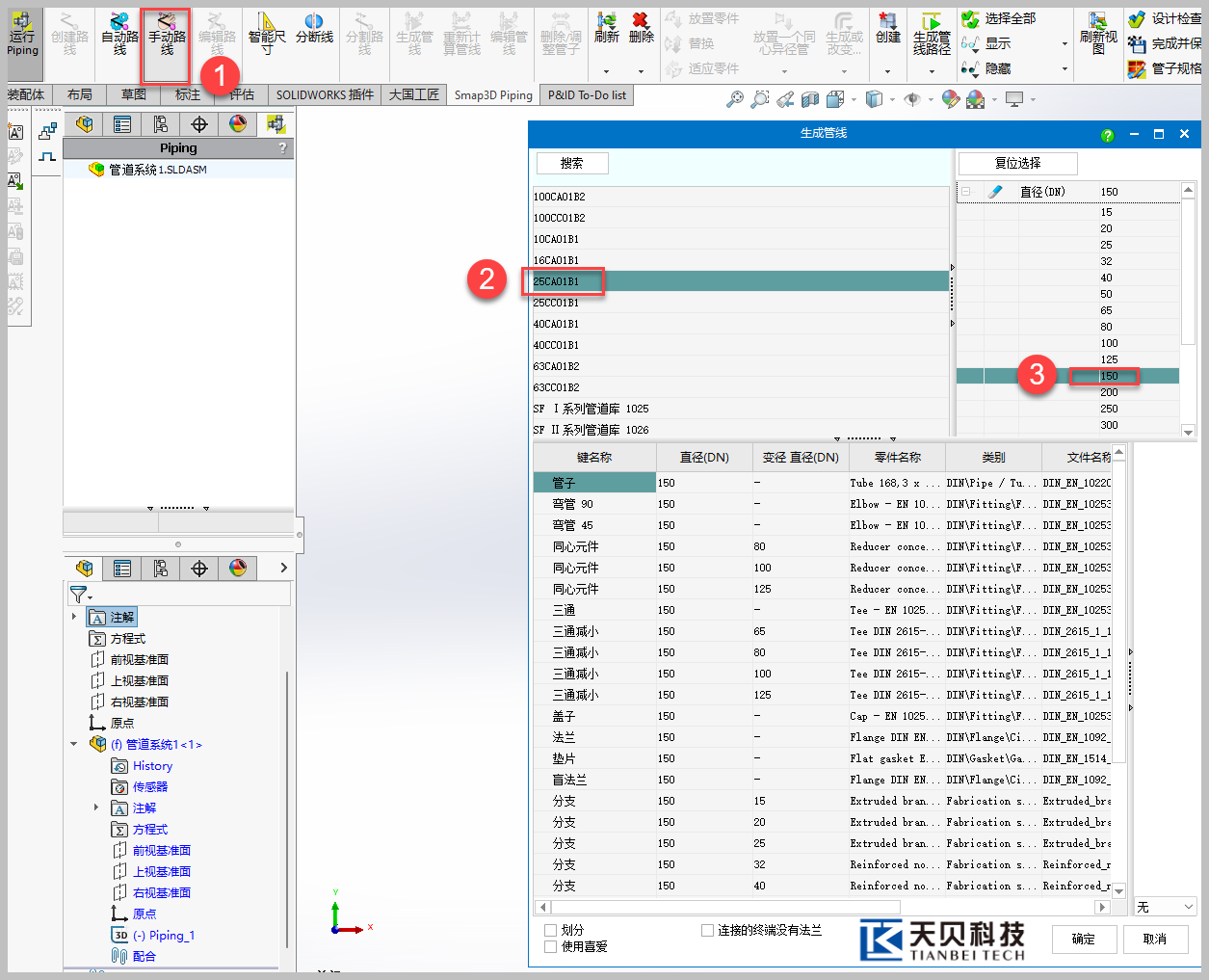The height and width of the screenshot is (980, 1209).
Task: Click the 复位选择 reset selection button
Action: [1018, 163]
